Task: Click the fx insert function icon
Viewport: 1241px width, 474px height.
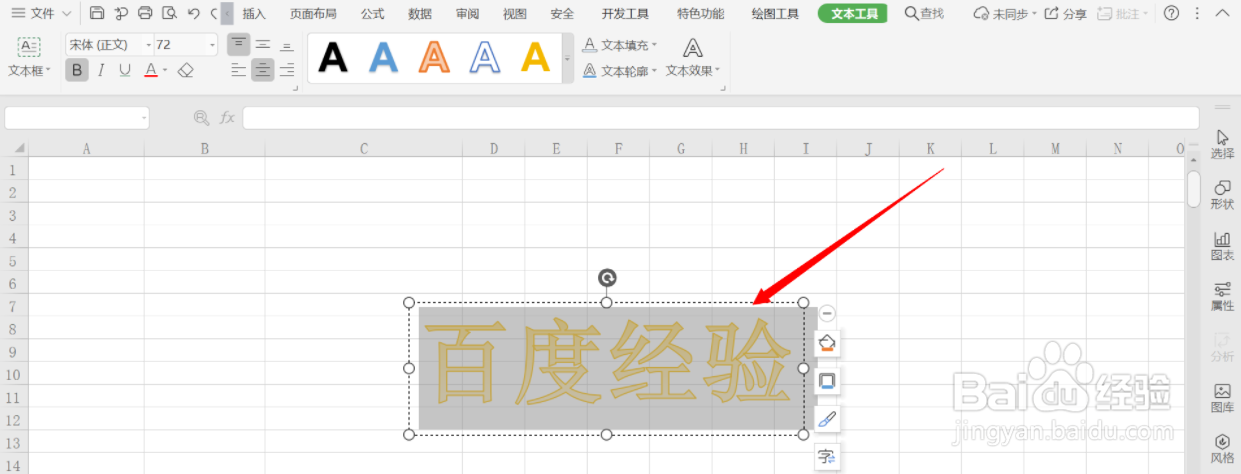Action: (x=227, y=118)
